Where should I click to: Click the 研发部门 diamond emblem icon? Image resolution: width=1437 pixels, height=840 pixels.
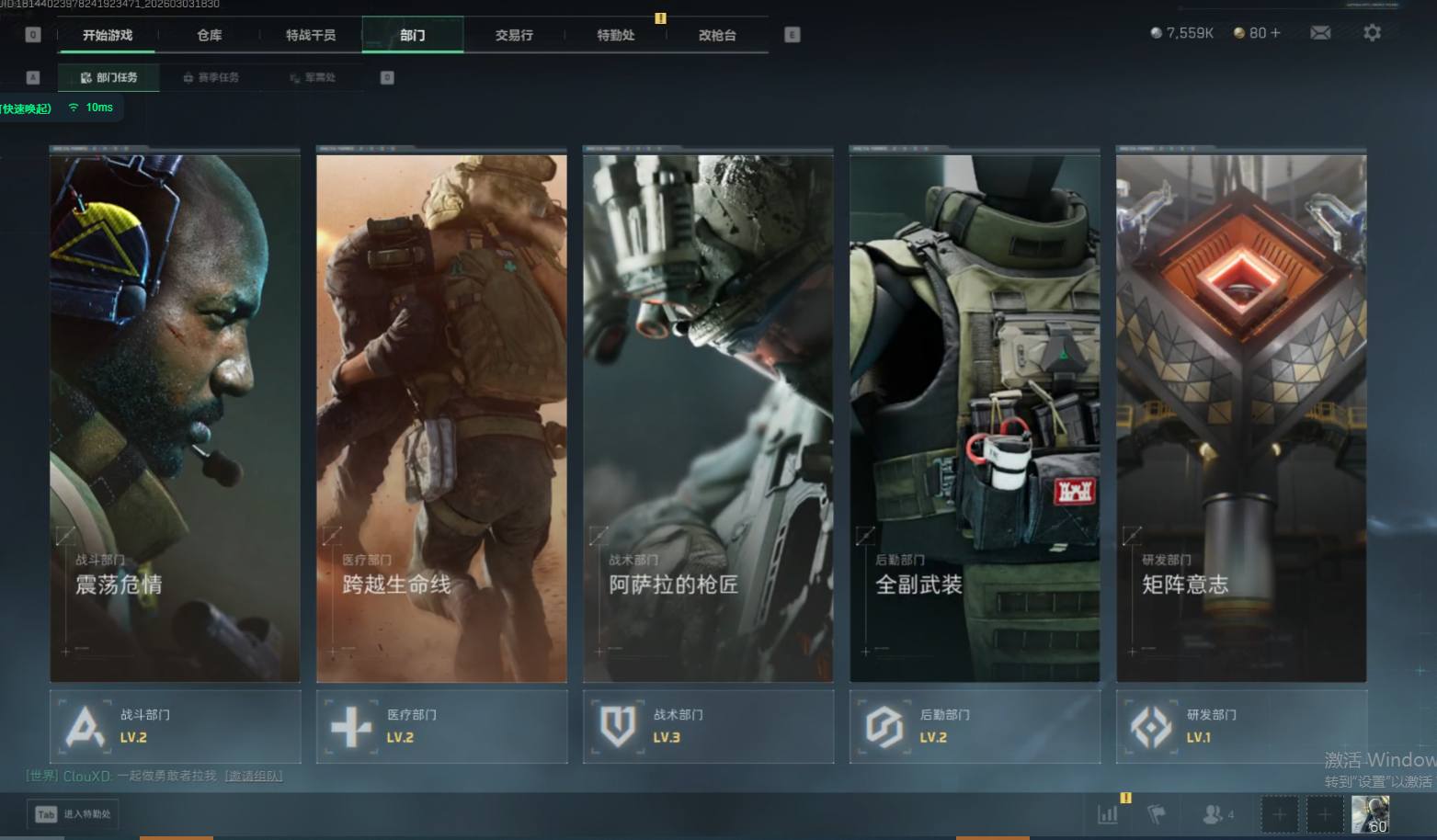1151,727
